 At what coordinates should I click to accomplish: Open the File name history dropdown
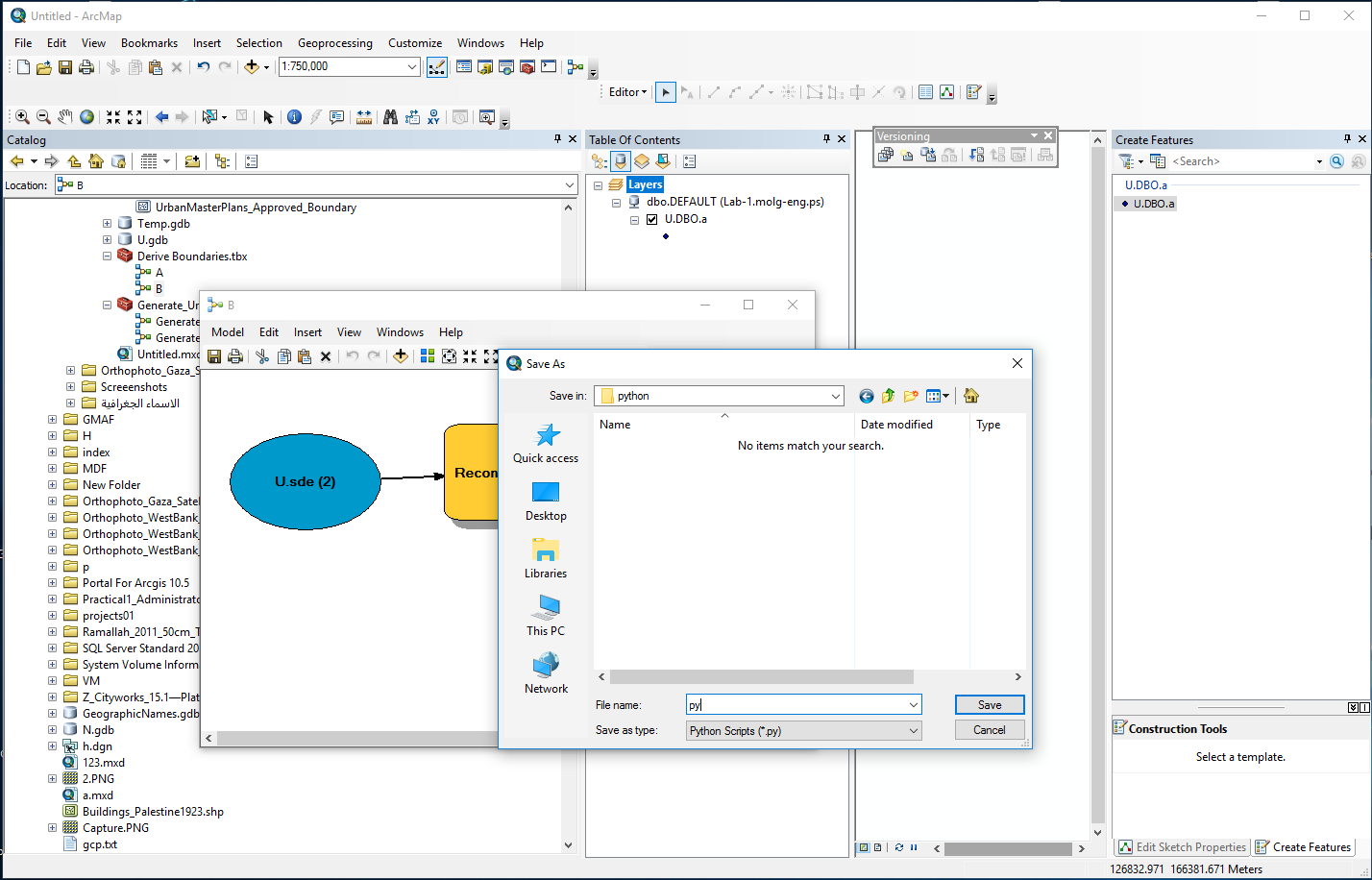(x=914, y=705)
